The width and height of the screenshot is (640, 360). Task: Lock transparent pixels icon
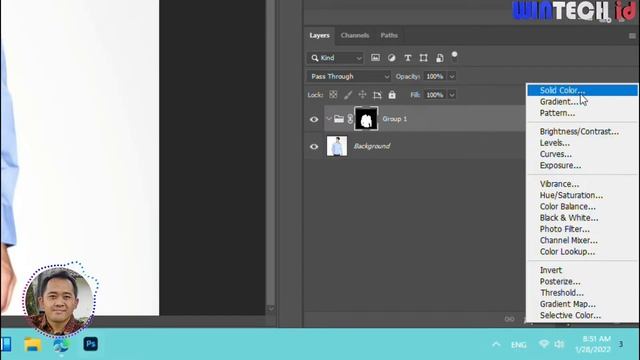point(333,95)
